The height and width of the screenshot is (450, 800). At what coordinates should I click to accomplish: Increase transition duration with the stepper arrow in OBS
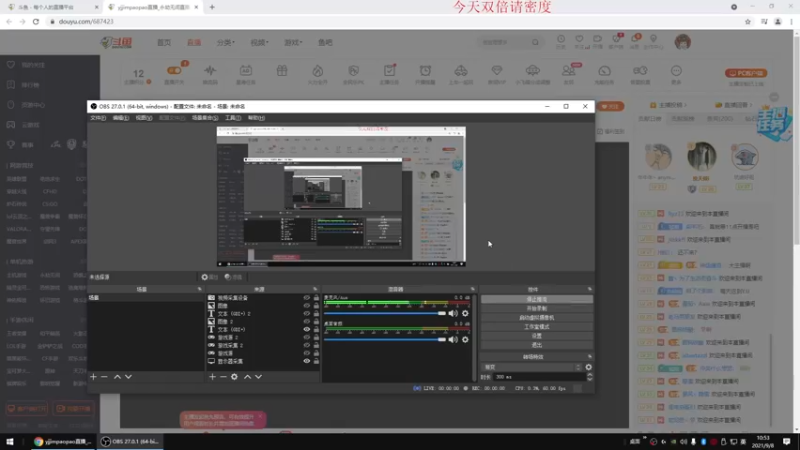tap(590, 374)
